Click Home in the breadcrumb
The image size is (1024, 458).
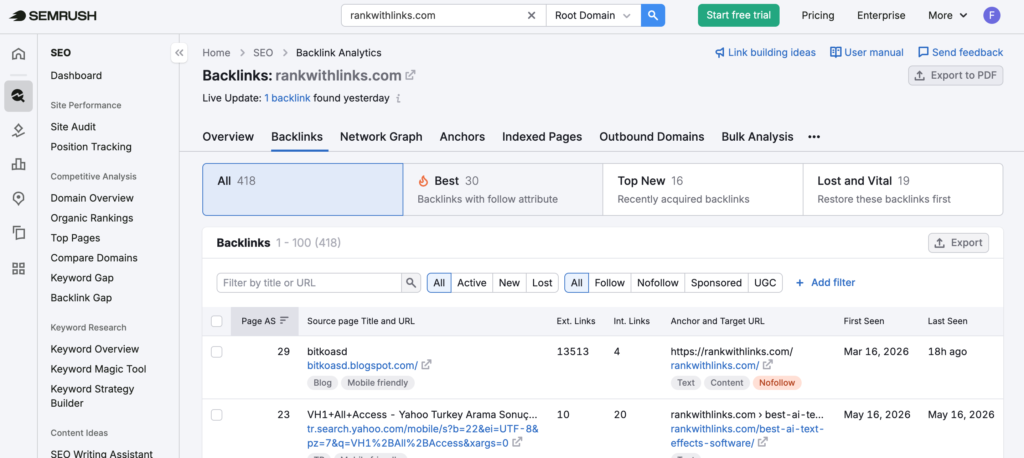pyautogui.click(x=216, y=52)
